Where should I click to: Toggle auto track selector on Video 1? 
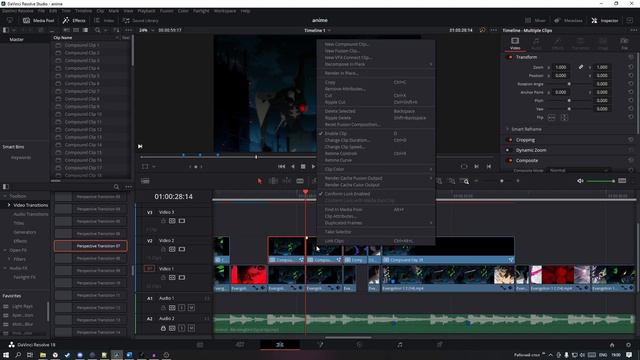172,278
